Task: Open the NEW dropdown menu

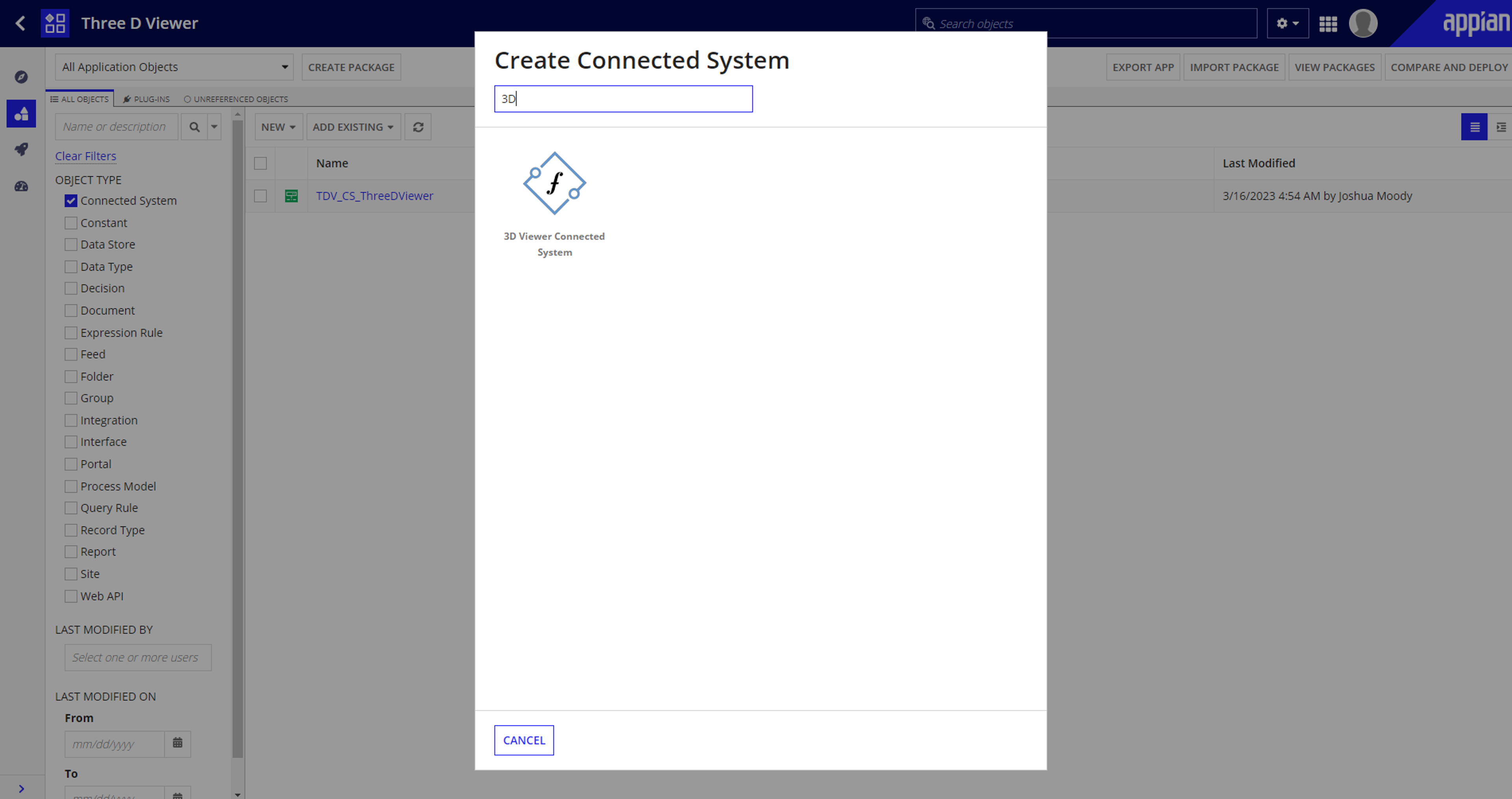Action: click(278, 127)
